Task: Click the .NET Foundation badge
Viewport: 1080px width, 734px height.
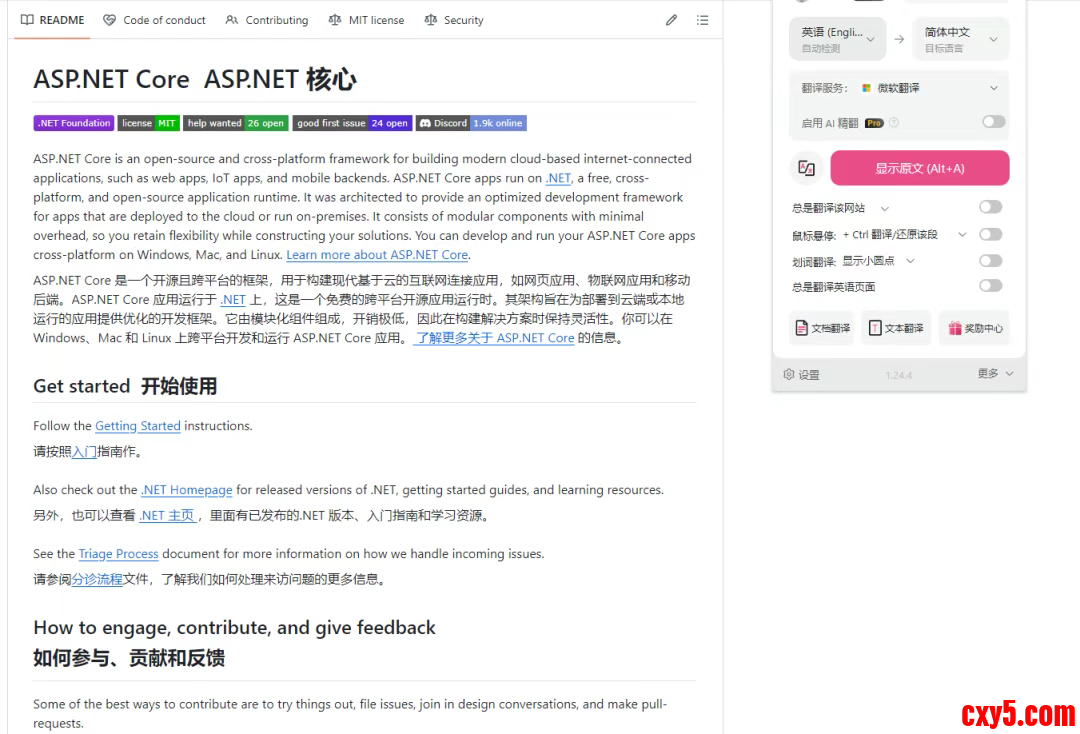Action: [x=74, y=123]
